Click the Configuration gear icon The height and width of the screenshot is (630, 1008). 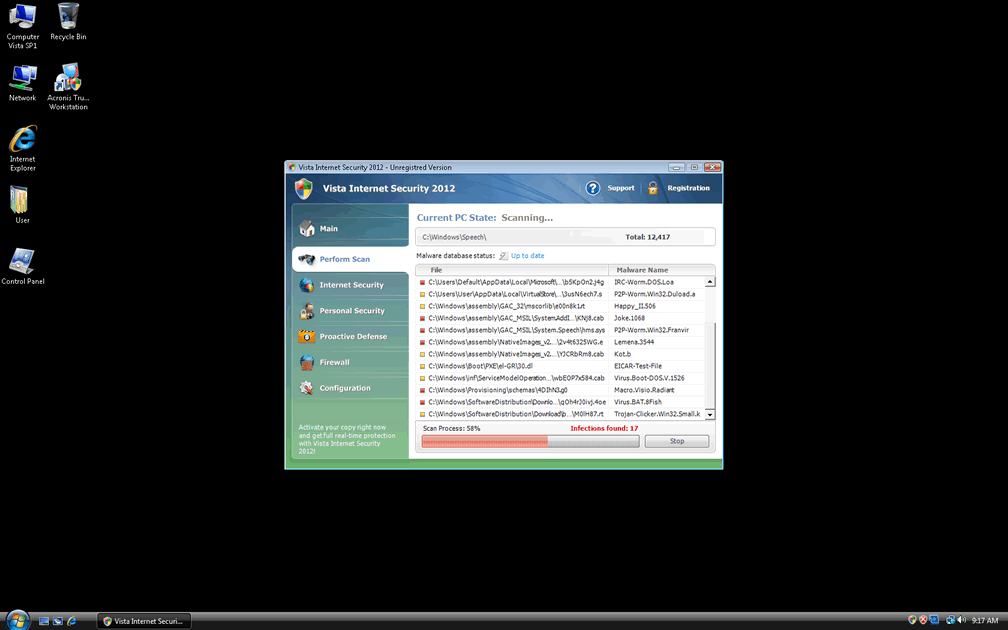pos(307,388)
